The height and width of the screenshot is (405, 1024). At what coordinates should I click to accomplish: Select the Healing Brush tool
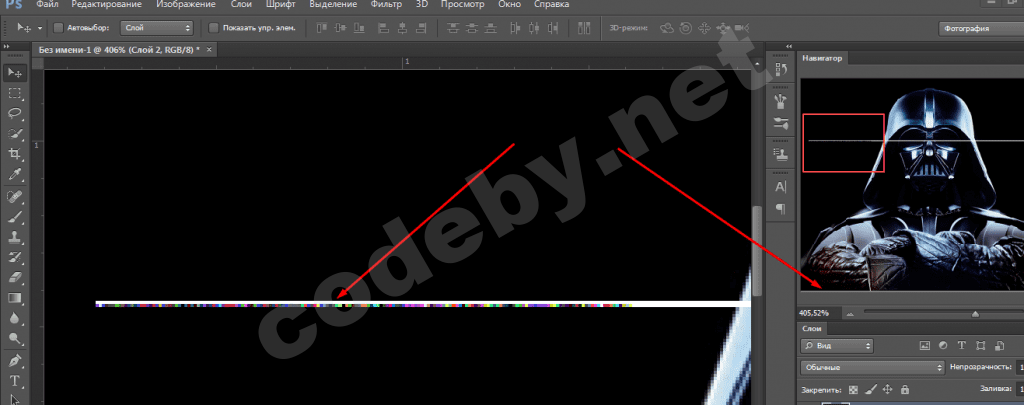pos(14,197)
